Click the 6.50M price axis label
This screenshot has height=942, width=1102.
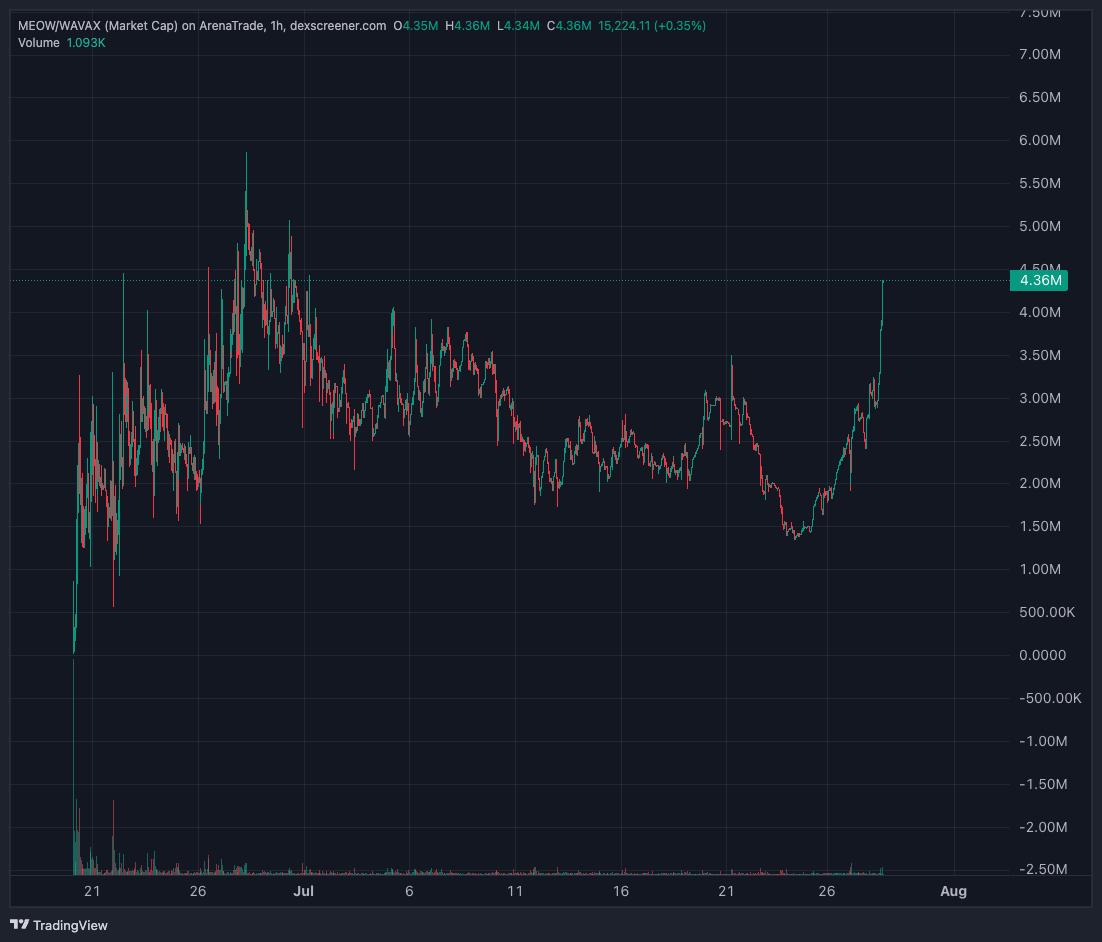tap(1039, 97)
